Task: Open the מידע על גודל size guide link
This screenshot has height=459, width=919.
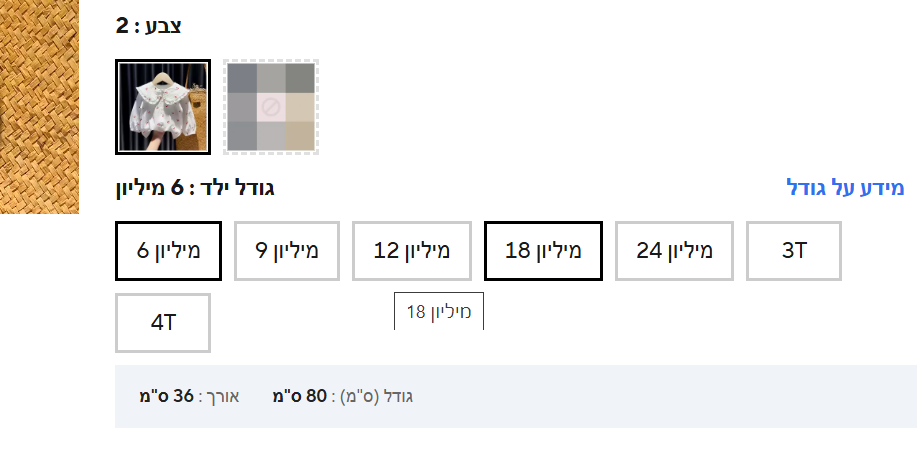Action: (x=846, y=188)
